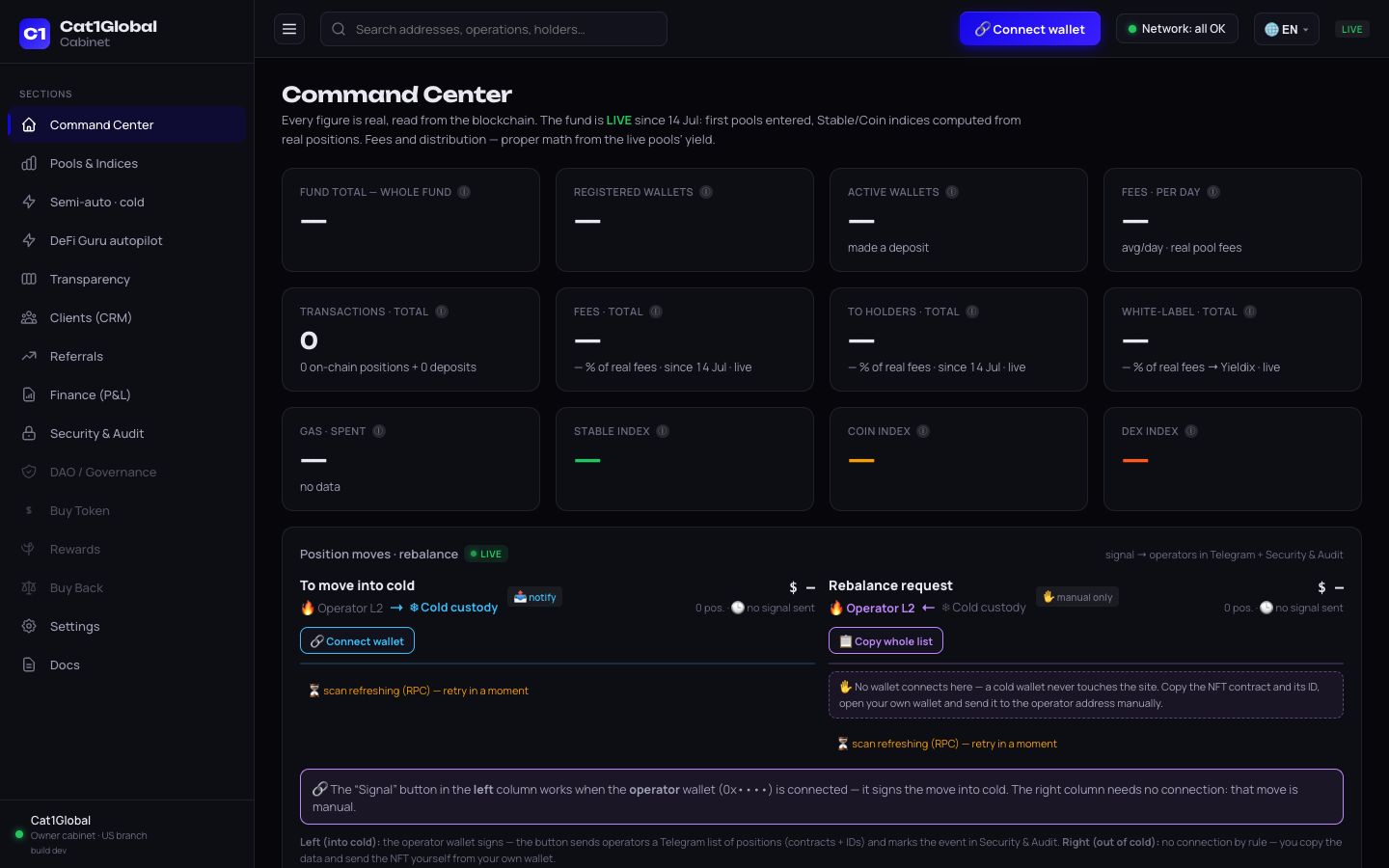Image resolution: width=1389 pixels, height=868 pixels.
Task: Expand Network all OK status menu
Action: (1177, 29)
